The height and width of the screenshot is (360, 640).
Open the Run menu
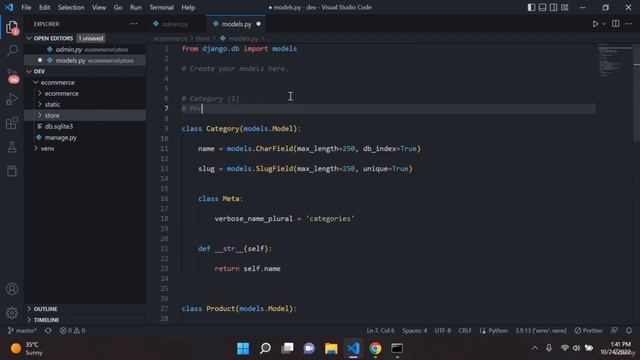tap(136, 7)
